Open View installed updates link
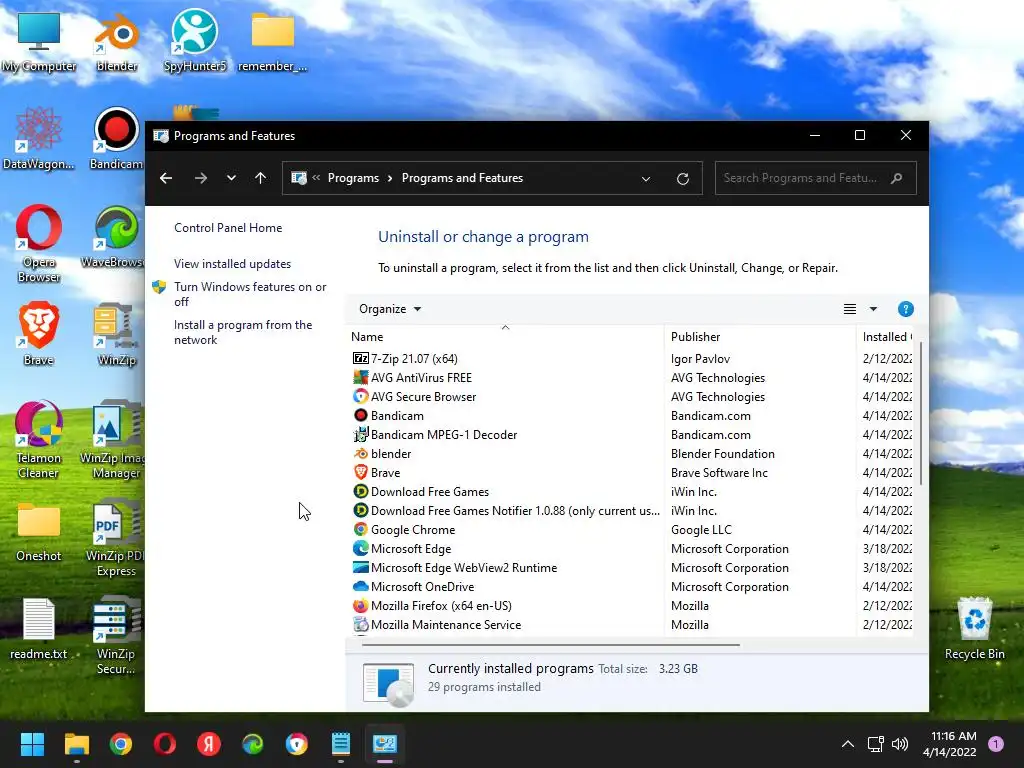The height and width of the screenshot is (768, 1024). tap(232, 264)
